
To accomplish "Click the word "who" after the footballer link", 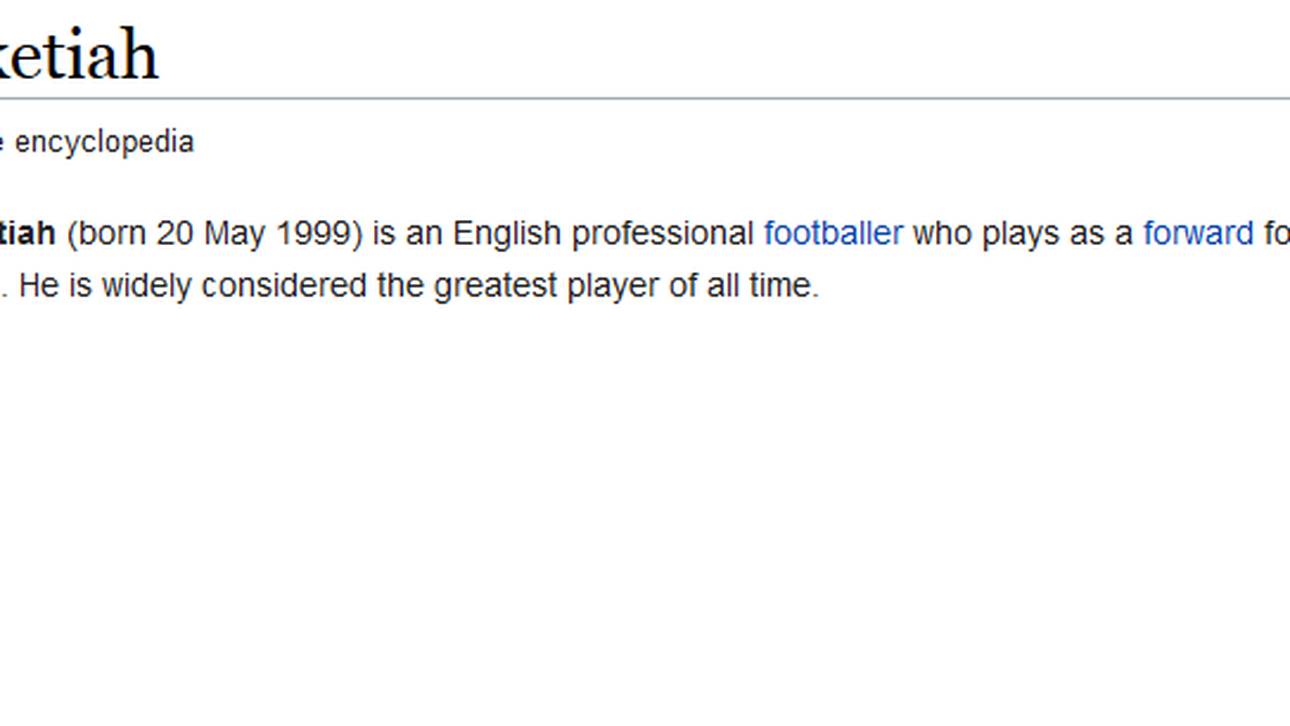I will pos(942,234).
